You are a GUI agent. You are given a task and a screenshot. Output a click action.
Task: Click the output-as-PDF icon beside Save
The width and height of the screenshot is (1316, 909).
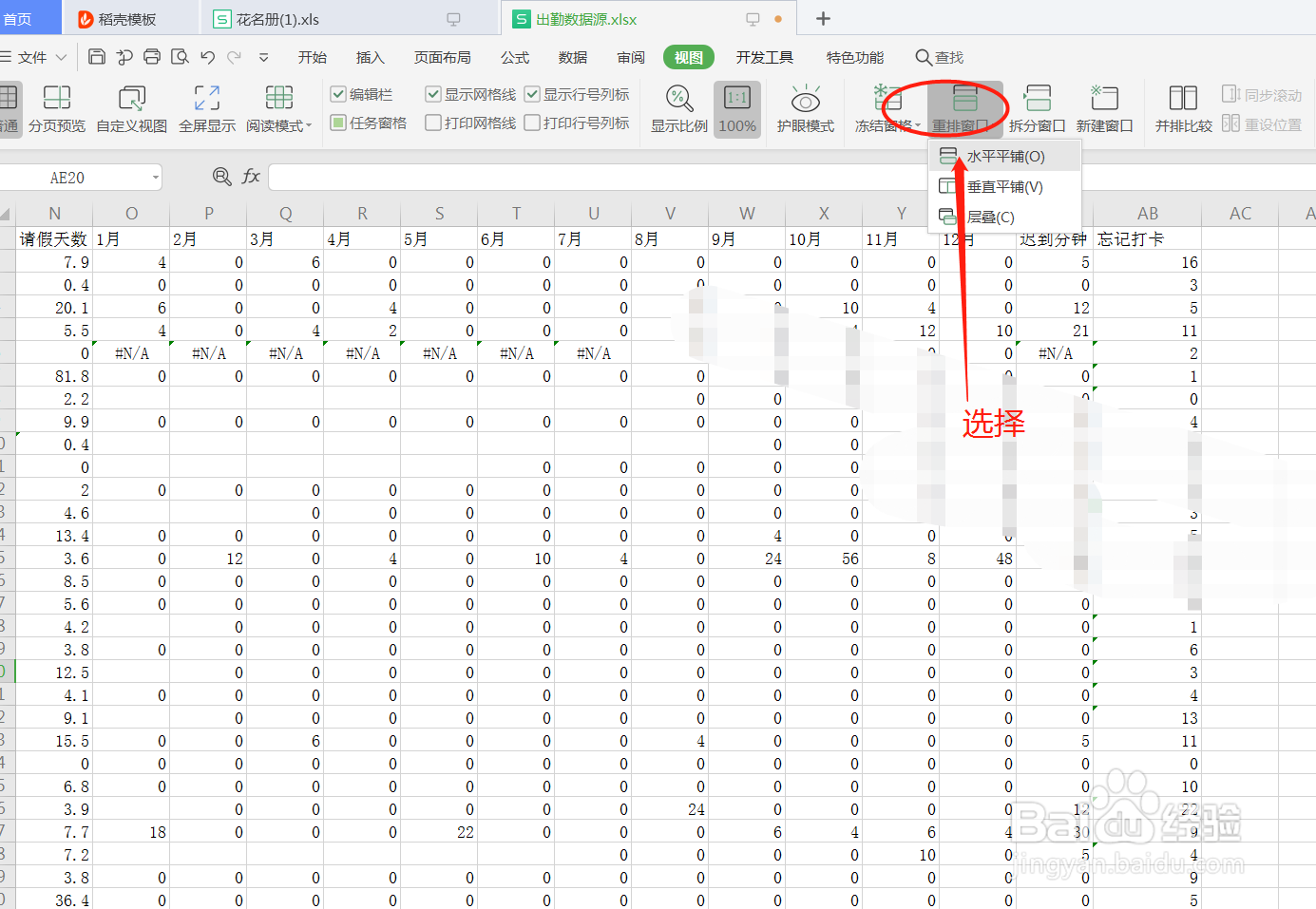click(x=124, y=57)
